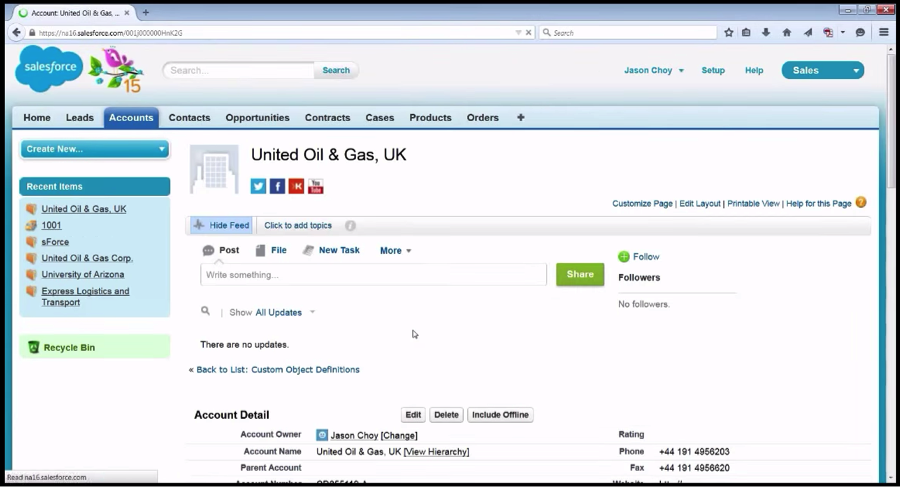Go to browser home icon
This screenshot has width=900, height=487.
click(x=787, y=33)
